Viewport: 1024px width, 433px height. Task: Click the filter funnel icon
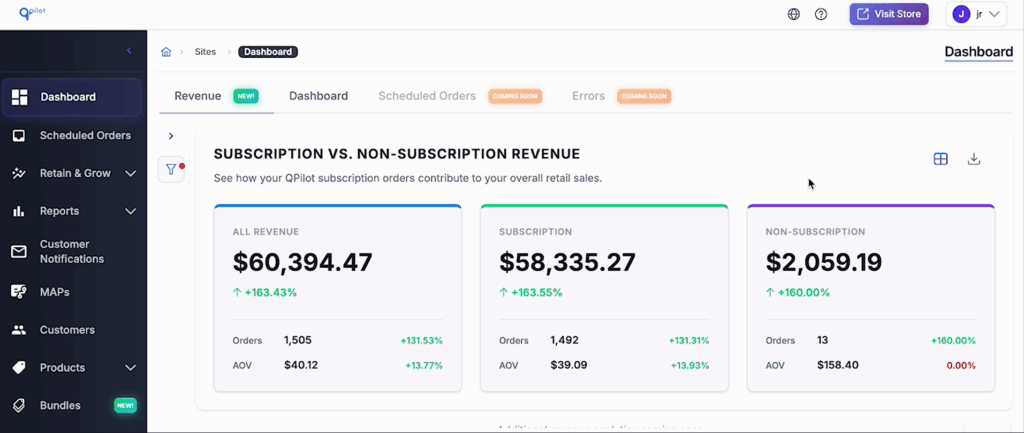171,170
